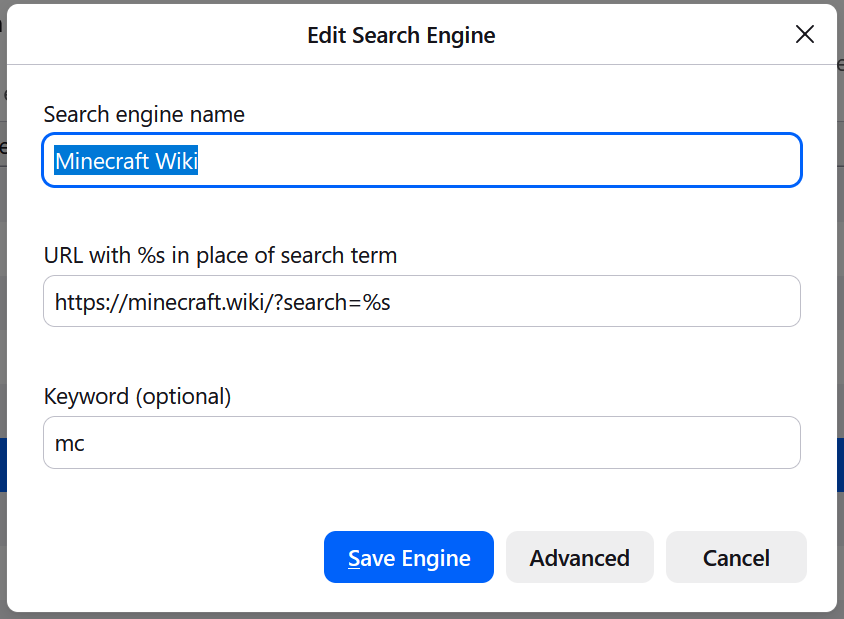The image size is (844, 619).
Task: Close the Edit Search Engine dialog
Action: [805, 34]
